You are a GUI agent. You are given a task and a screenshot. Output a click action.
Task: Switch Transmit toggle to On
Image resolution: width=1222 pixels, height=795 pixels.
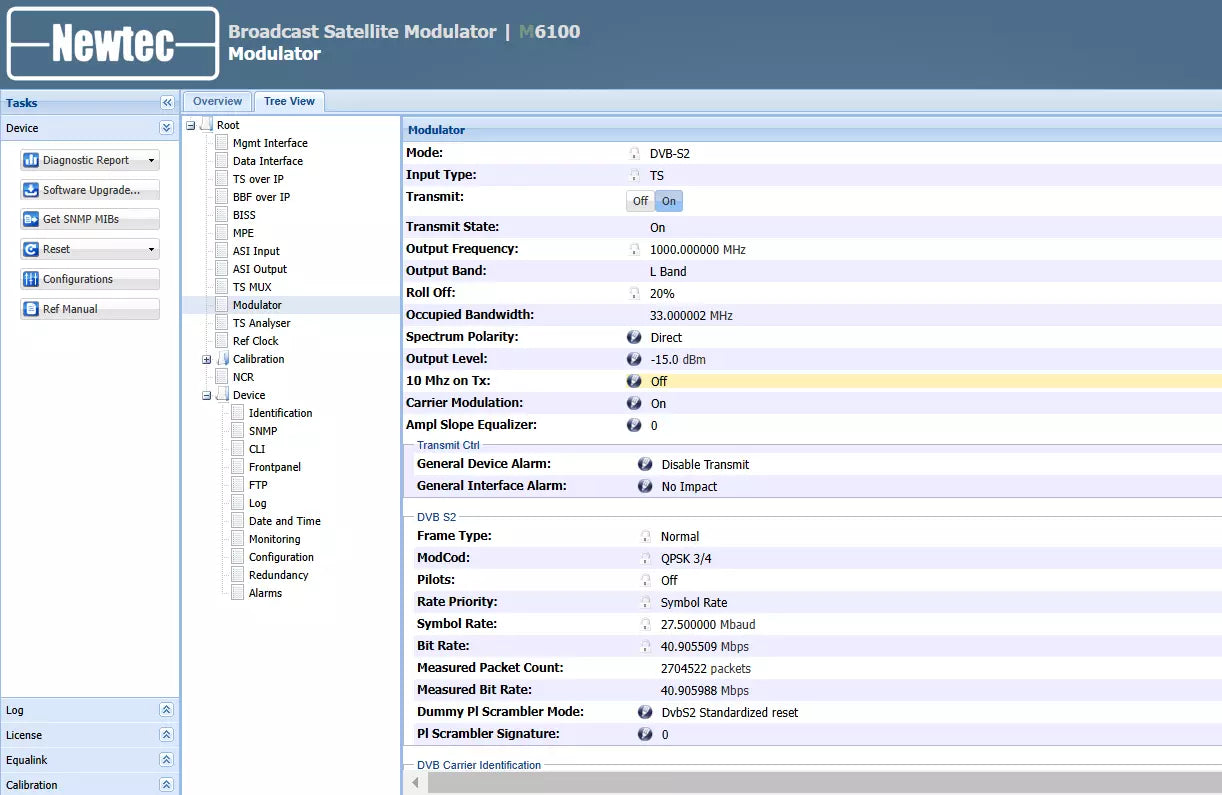(669, 201)
